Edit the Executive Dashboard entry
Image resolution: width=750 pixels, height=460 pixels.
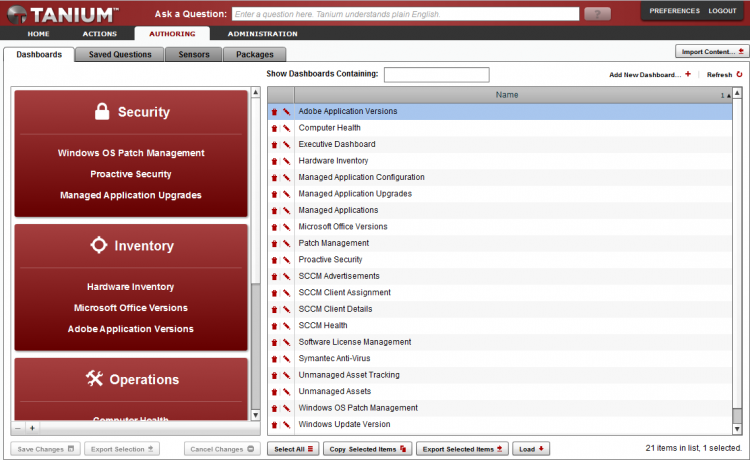(x=286, y=144)
